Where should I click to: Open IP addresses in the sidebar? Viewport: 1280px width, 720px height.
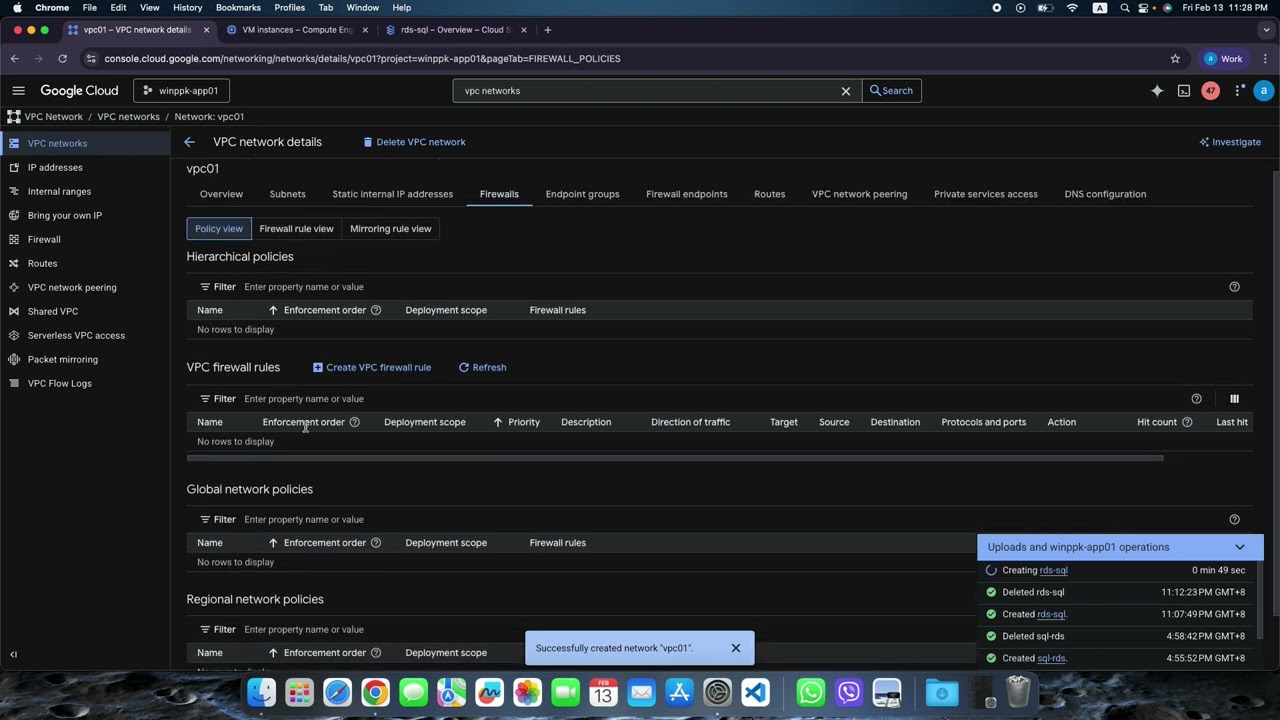click(85, 168)
